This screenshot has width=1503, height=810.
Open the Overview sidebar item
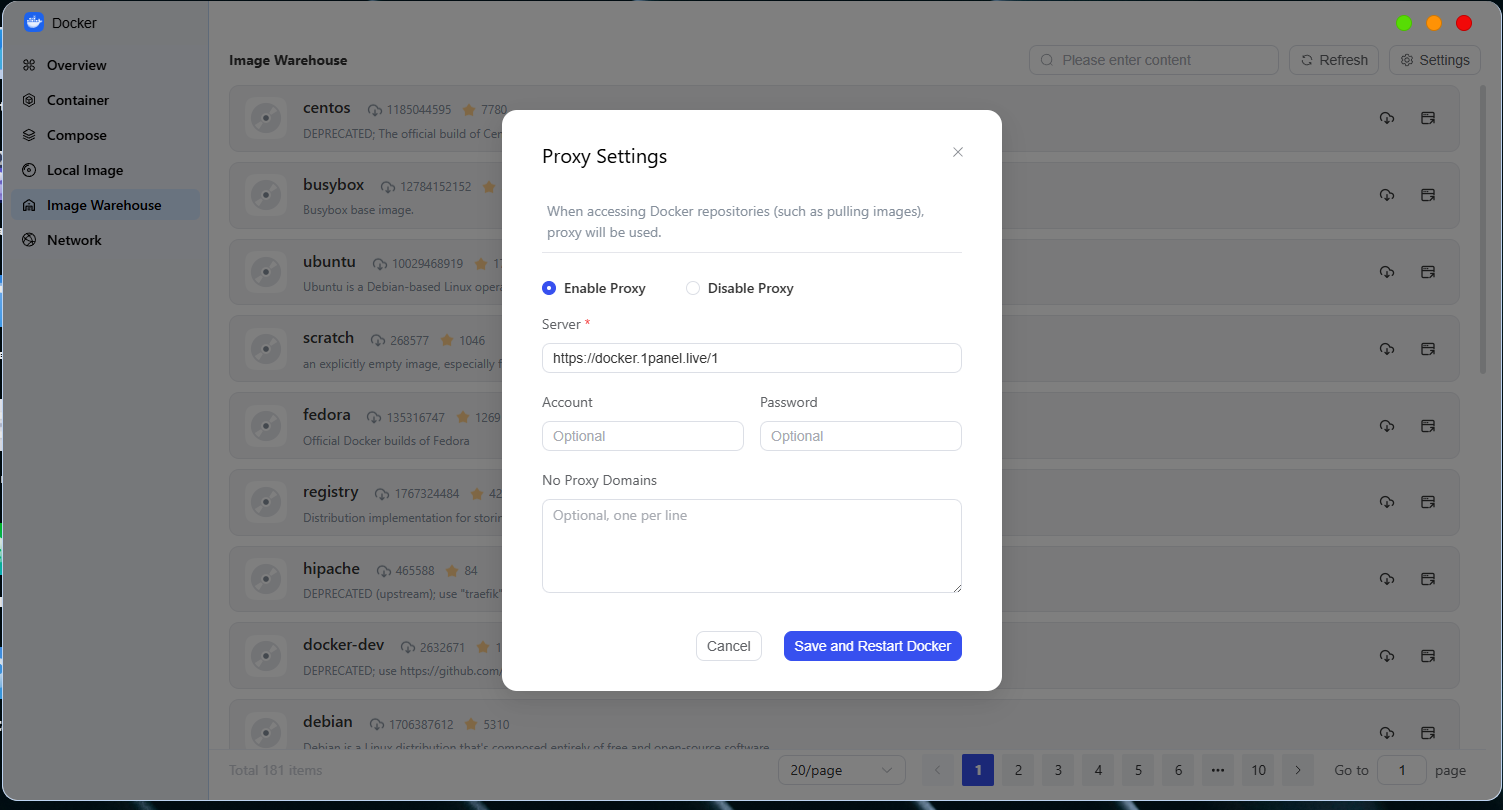coord(105,65)
